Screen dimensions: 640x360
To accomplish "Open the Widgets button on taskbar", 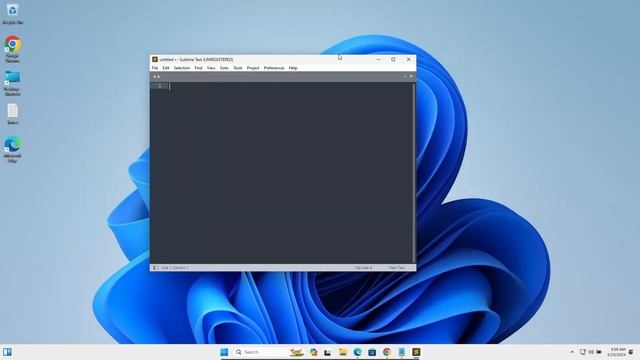I will 7,352.
